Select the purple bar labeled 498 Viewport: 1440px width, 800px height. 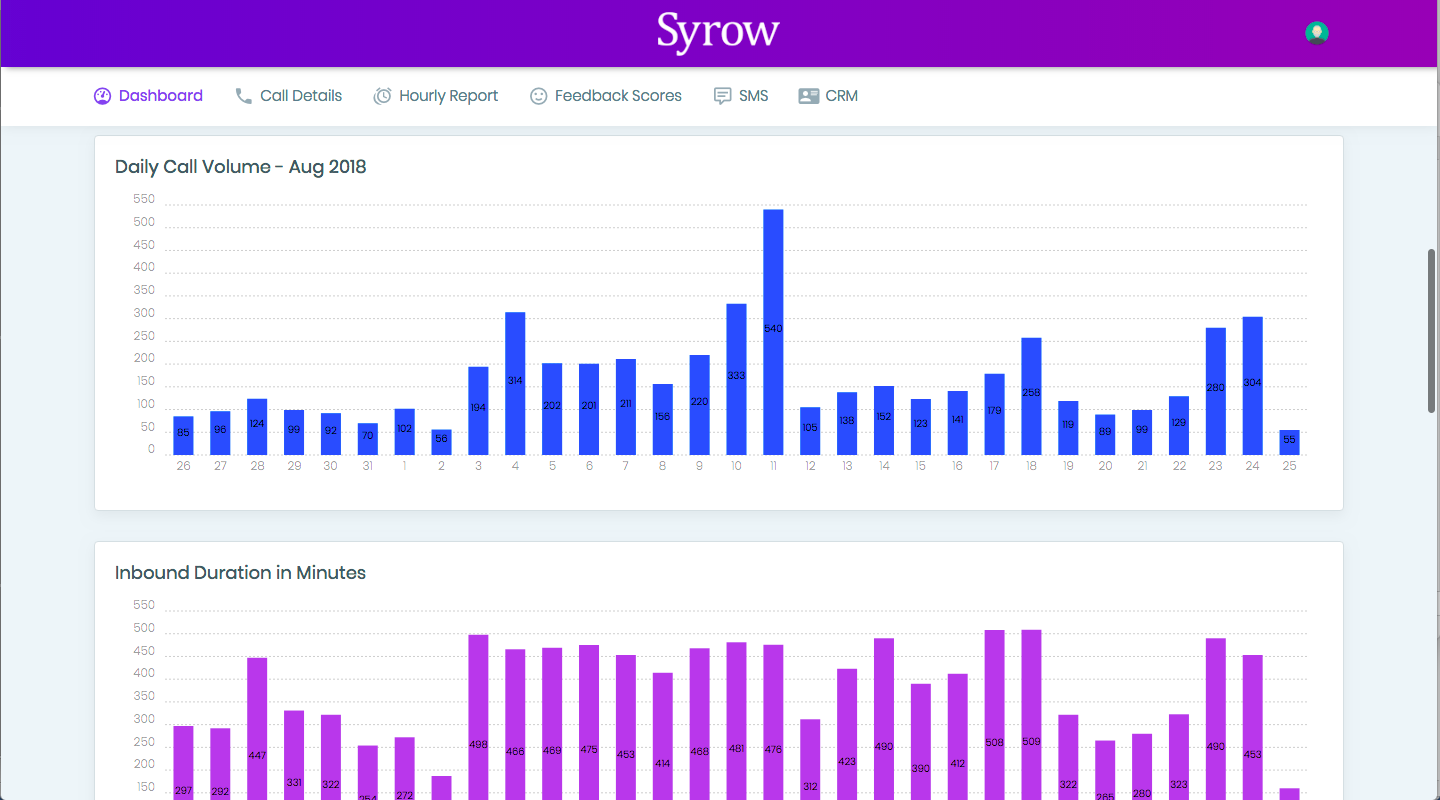click(478, 717)
